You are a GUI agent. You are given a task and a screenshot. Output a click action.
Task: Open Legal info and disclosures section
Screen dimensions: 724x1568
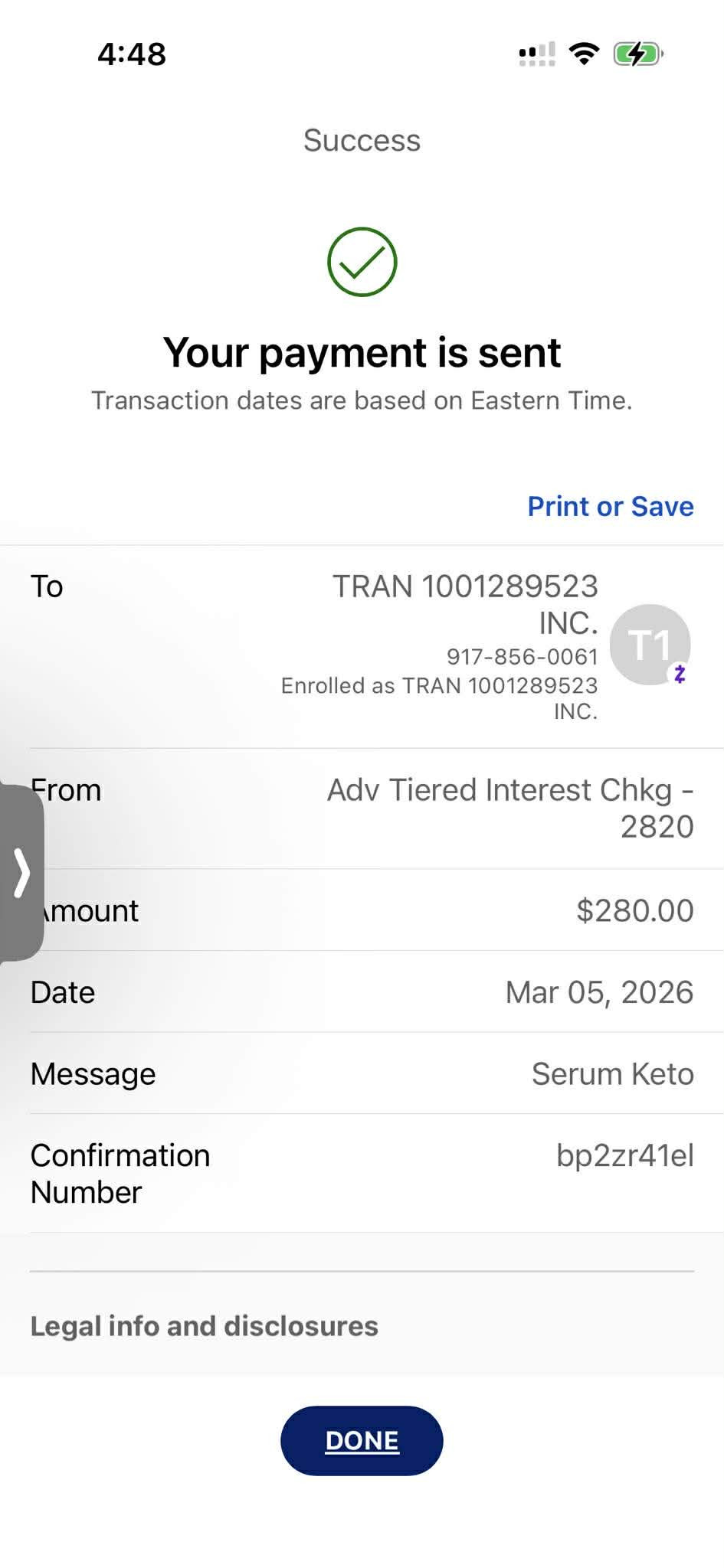[x=204, y=1326]
